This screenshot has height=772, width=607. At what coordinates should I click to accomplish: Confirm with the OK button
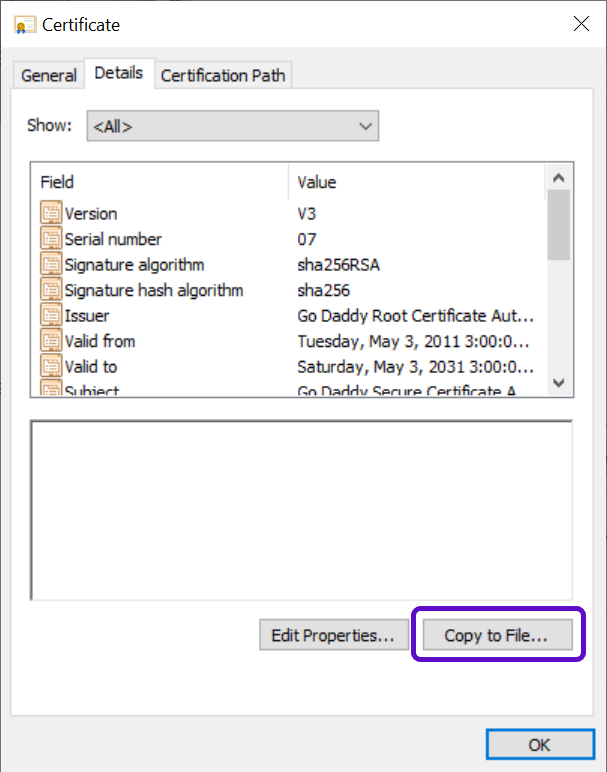tap(539, 745)
